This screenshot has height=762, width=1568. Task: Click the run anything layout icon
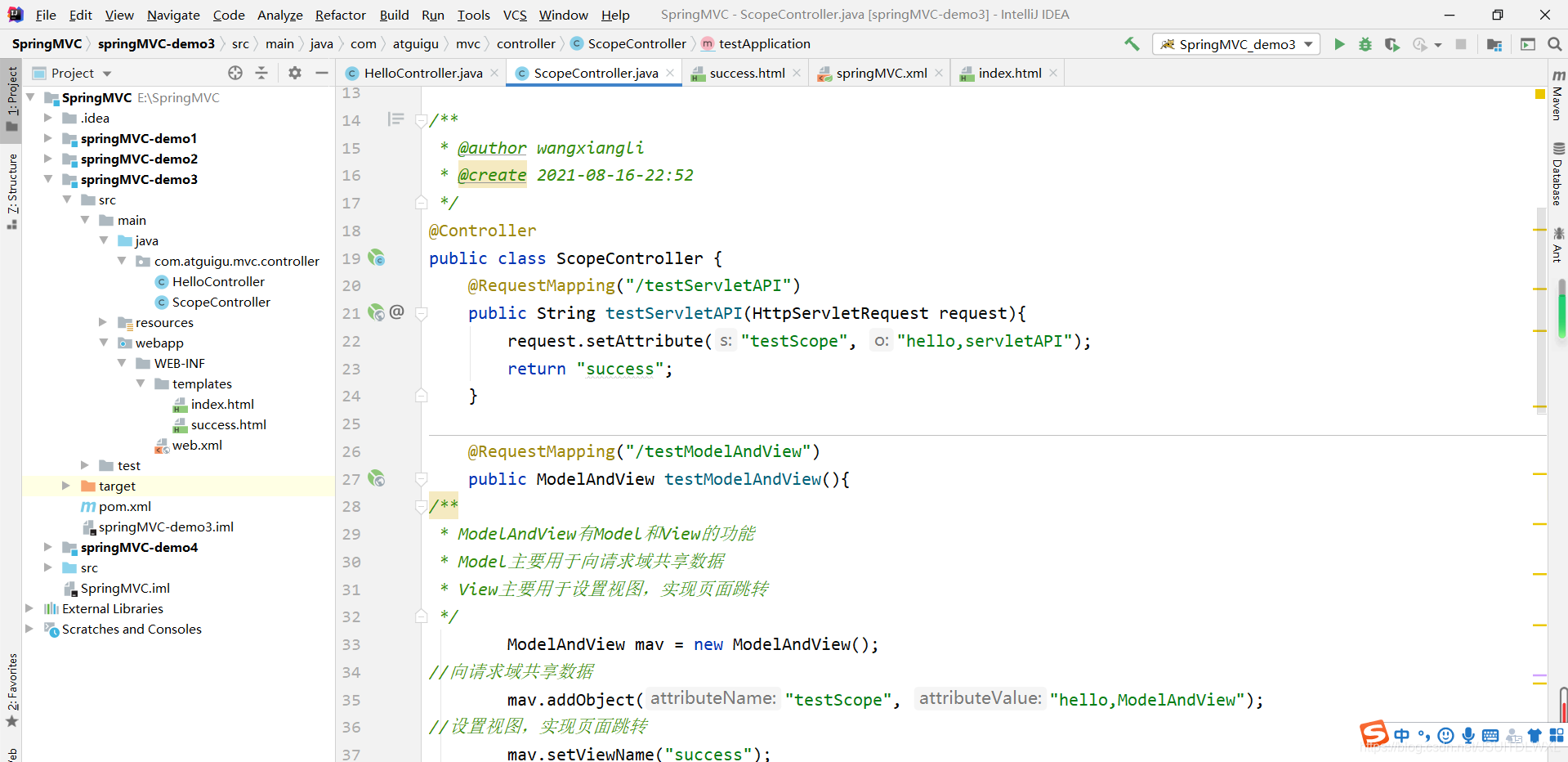pyautogui.click(x=1528, y=44)
